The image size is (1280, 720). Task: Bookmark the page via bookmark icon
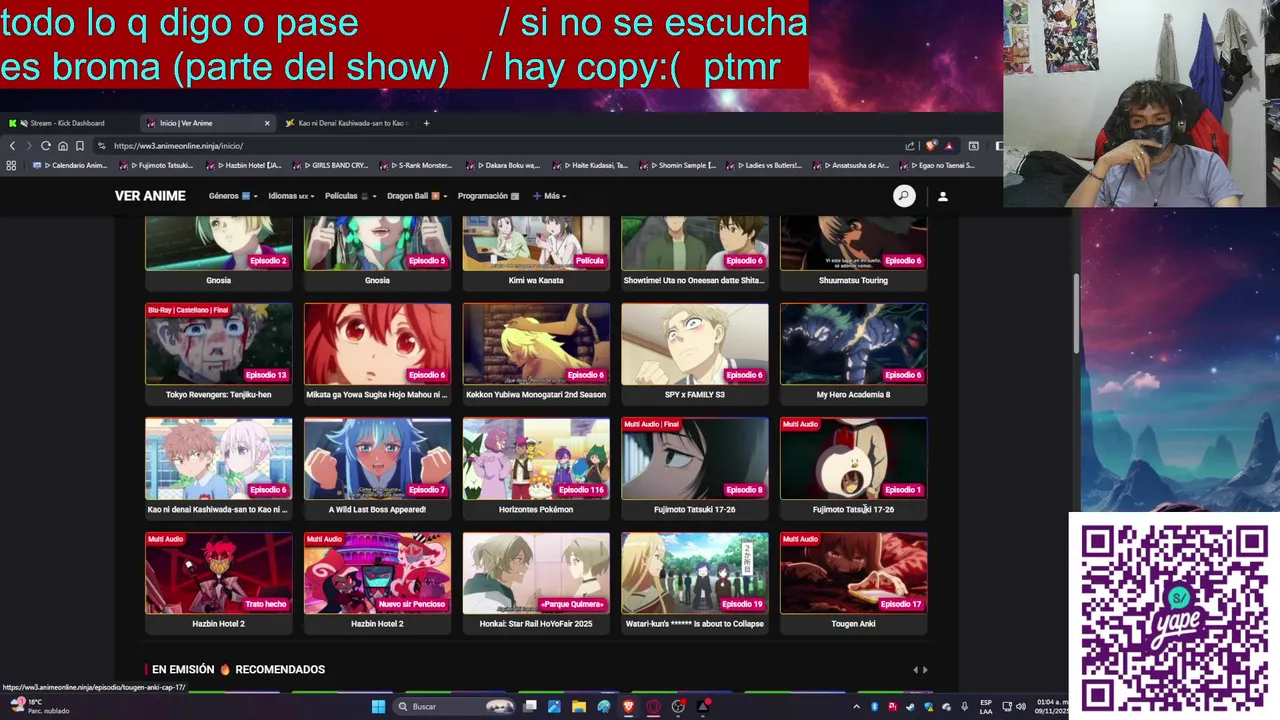tap(80, 146)
